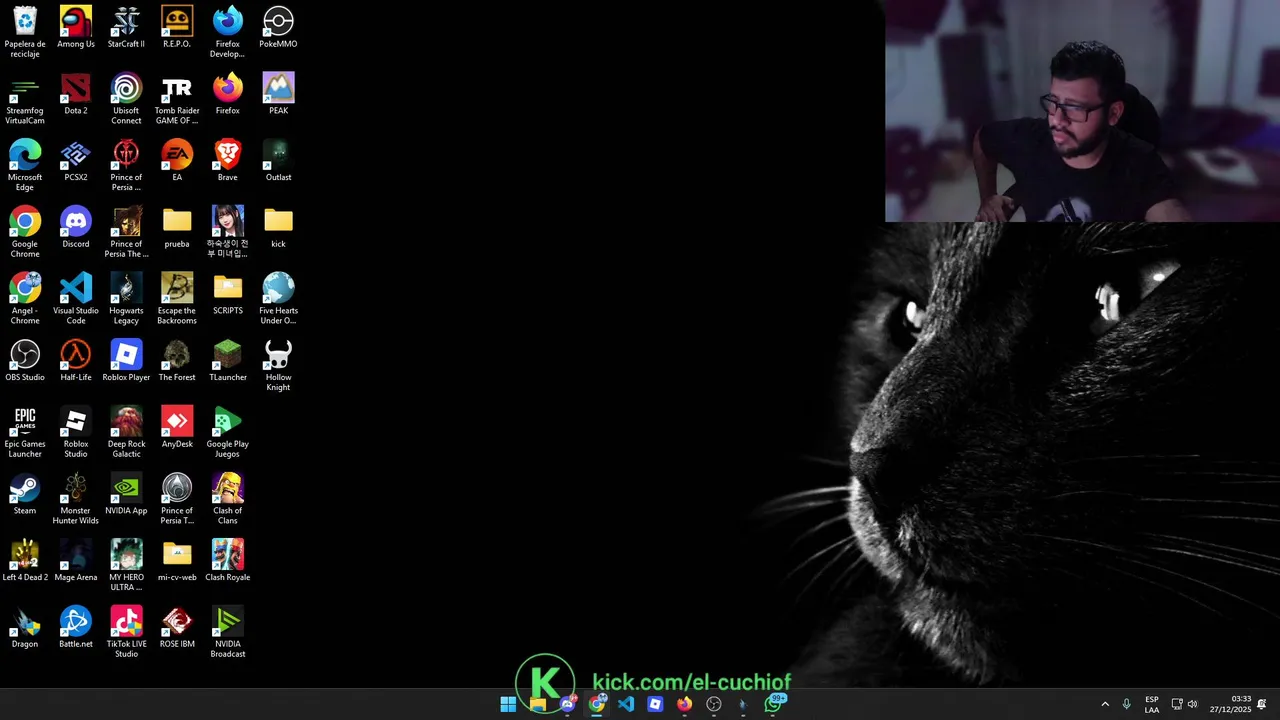This screenshot has width=1280, height=720.
Task: Select the Among Us desktop shortcut
Action: [76, 27]
